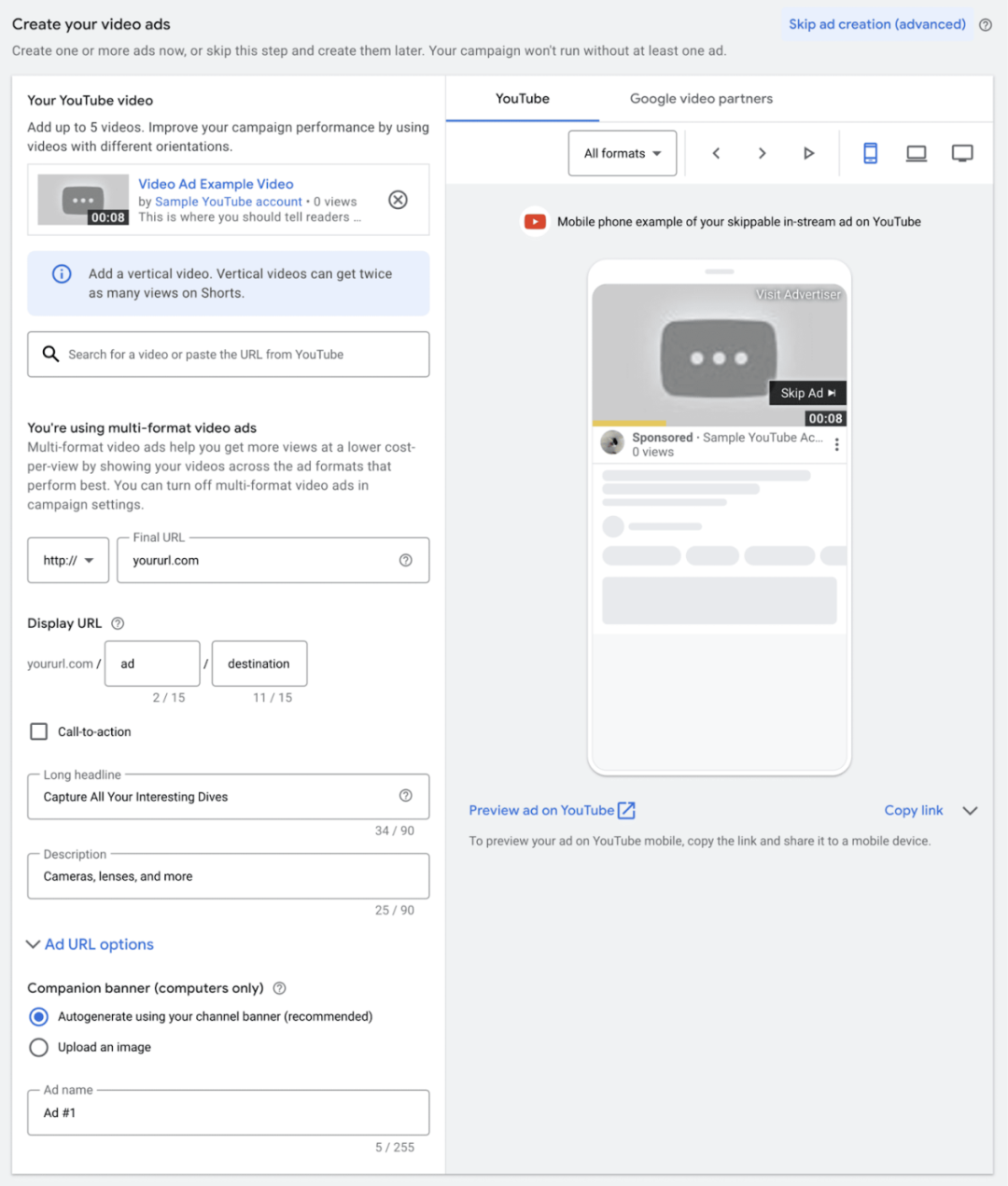The width and height of the screenshot is (1008, 1186).
Task: Click Skip ad creation (advanced)
Action: (875, 23)
